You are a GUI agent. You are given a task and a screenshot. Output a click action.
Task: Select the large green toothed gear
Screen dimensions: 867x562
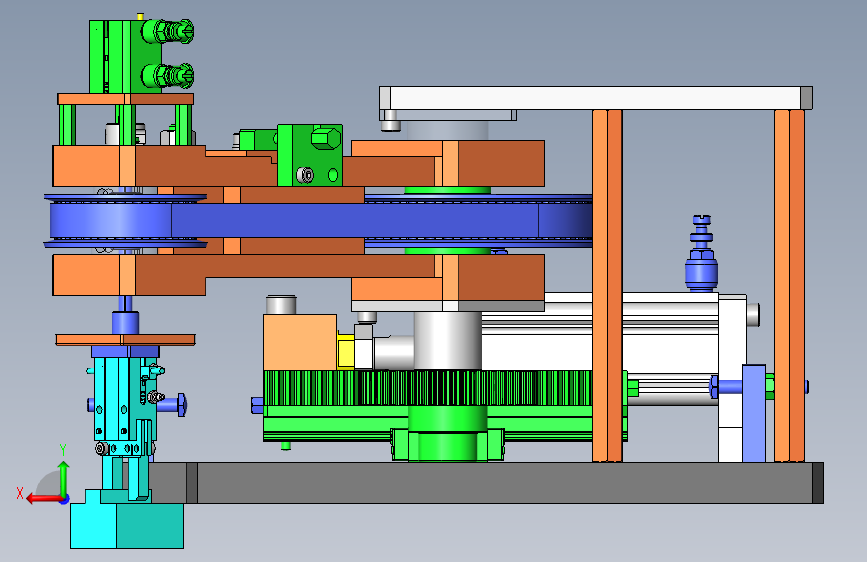coord(429,388)
